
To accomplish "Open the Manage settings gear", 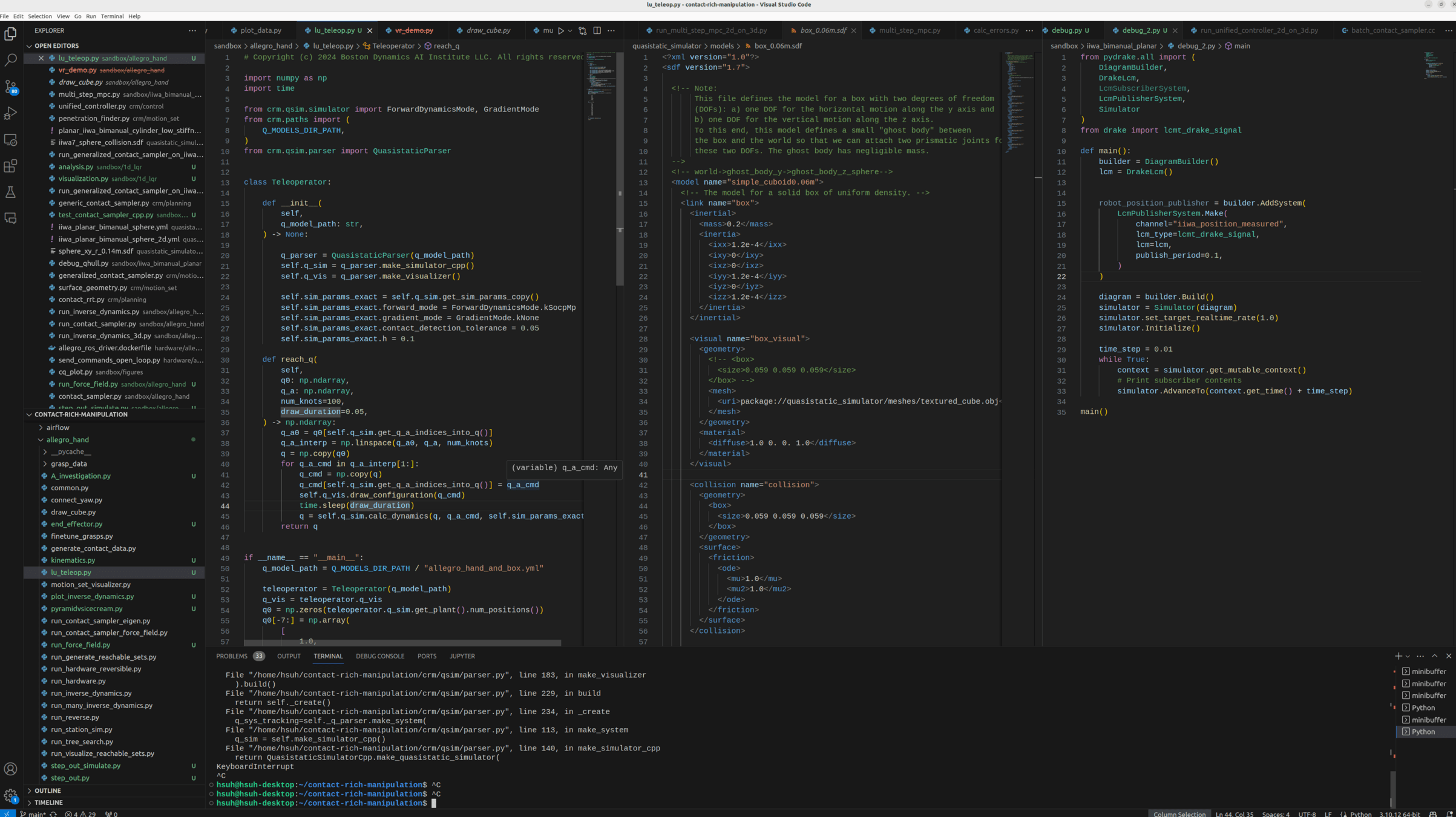I will [x=10, y=795].
